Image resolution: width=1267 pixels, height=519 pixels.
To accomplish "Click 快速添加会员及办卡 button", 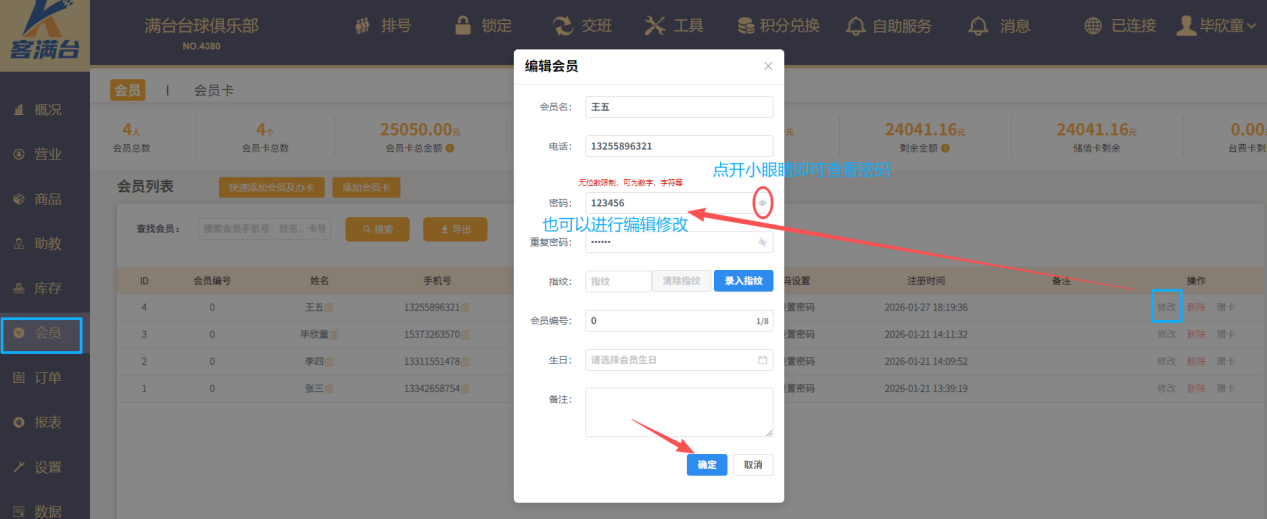I will [270, 187].
